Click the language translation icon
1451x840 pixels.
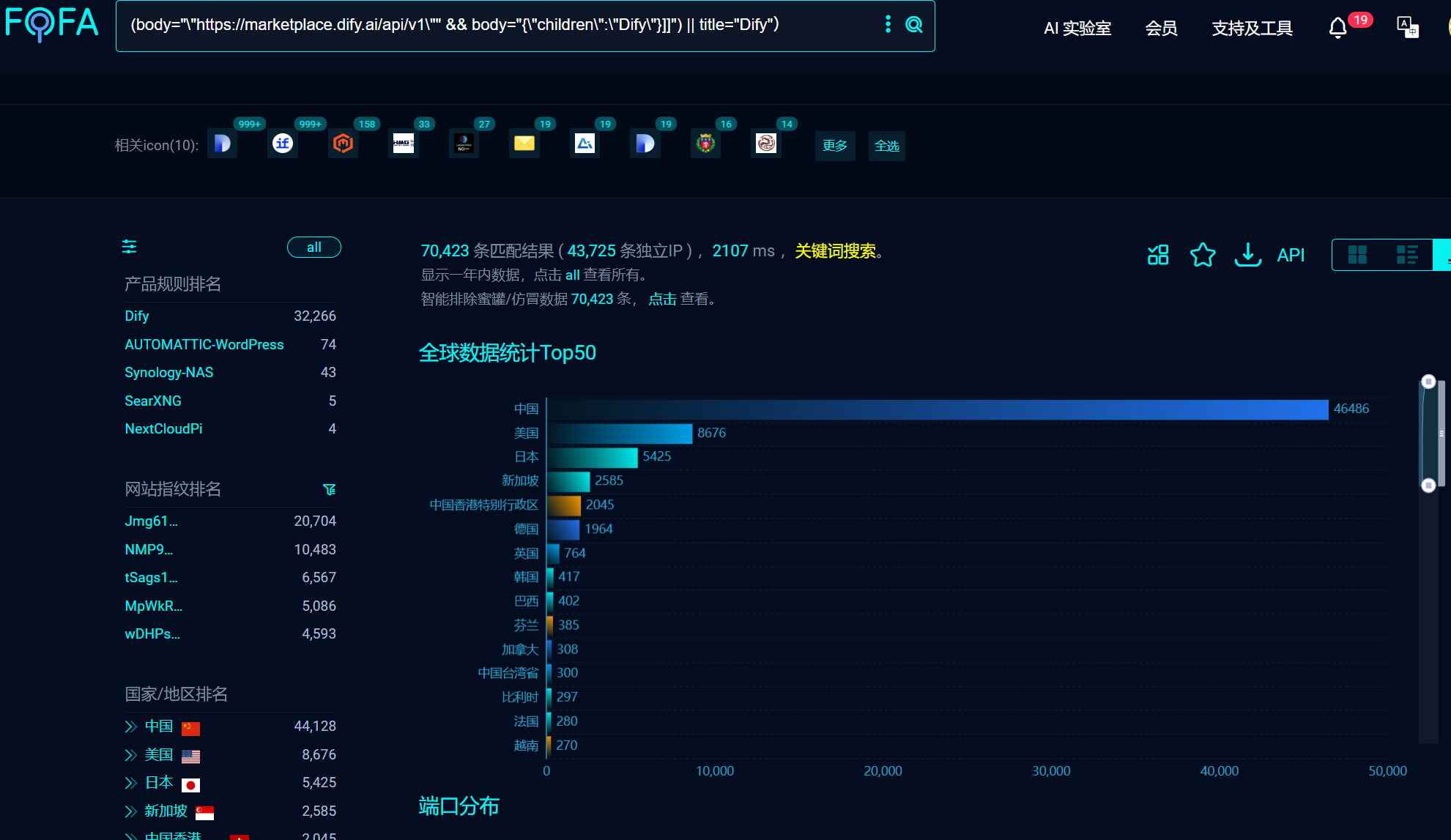pyautogui.click(x=1407, y=28)
